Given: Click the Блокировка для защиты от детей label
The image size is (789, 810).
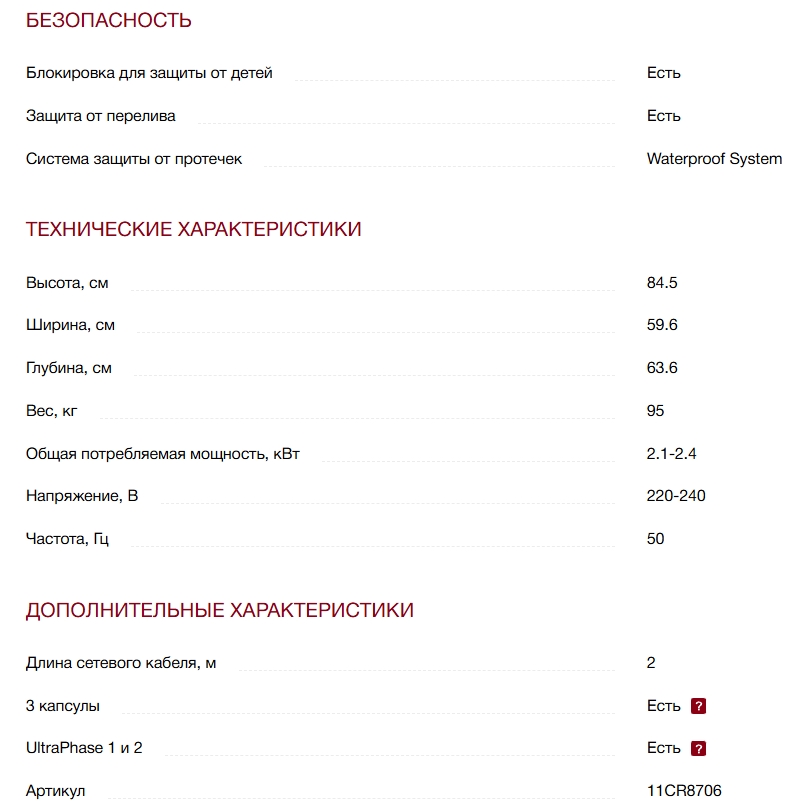Looking at the screenshot, I should [x=149, y=73].
